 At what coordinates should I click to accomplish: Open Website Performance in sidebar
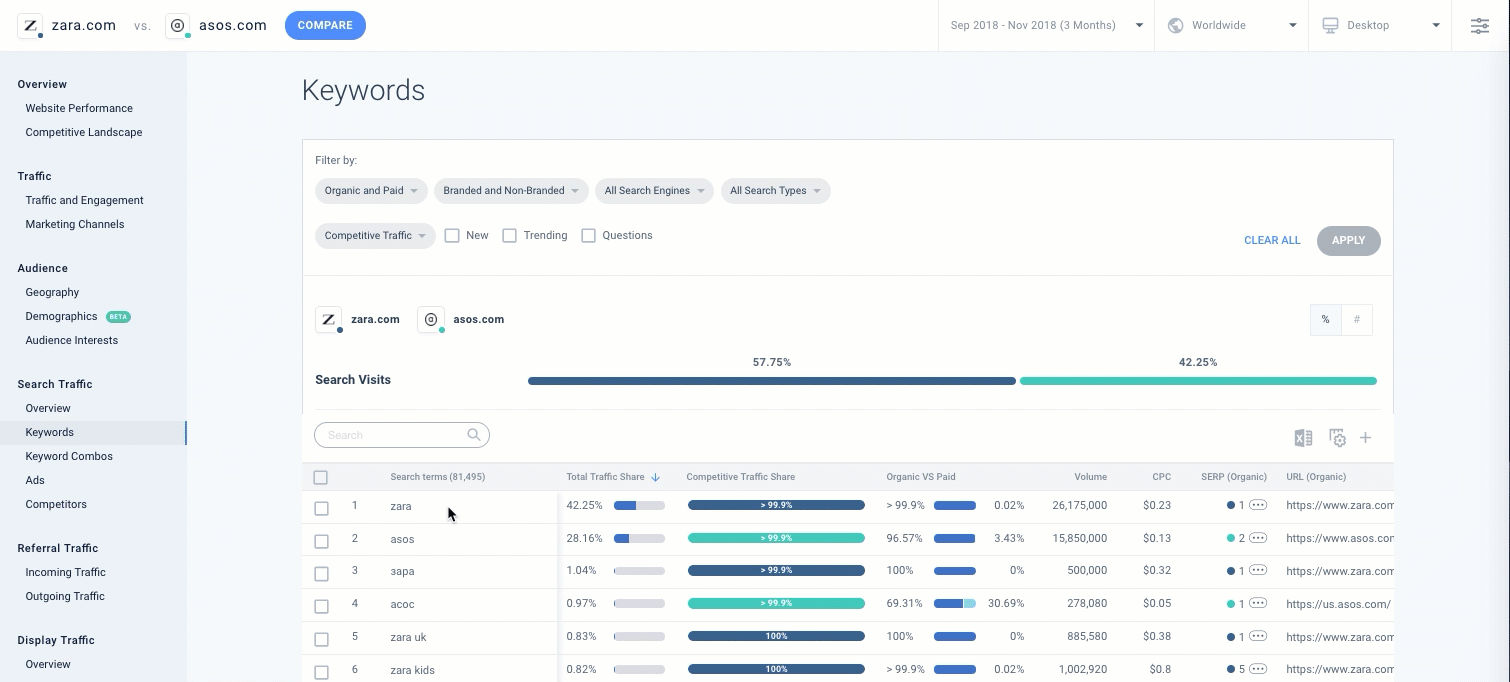[x=79, y=108]
